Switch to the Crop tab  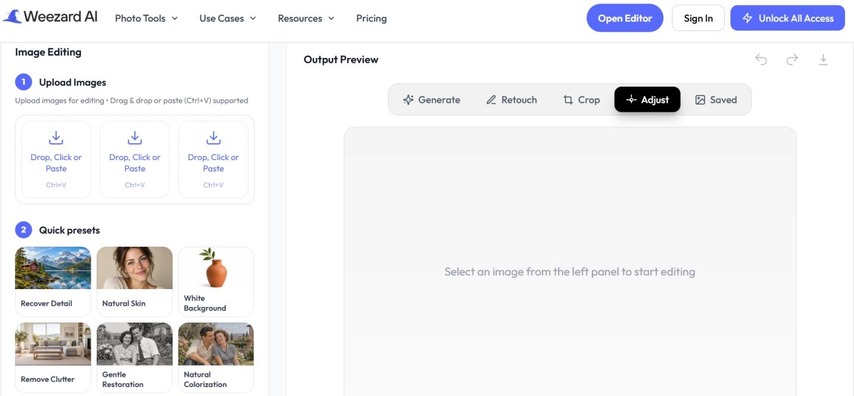point(581,100)
